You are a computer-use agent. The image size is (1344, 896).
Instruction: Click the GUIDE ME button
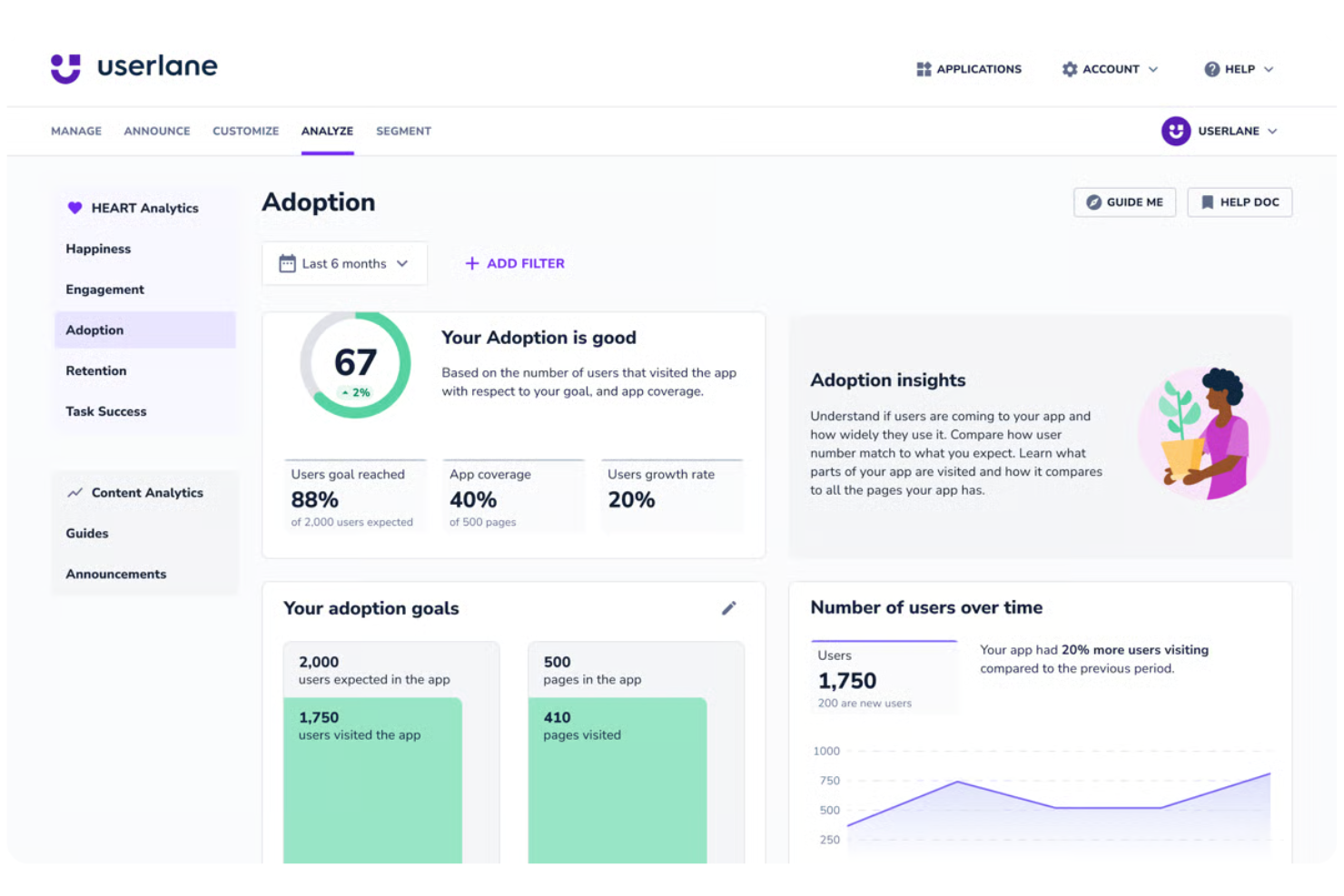1124,202
